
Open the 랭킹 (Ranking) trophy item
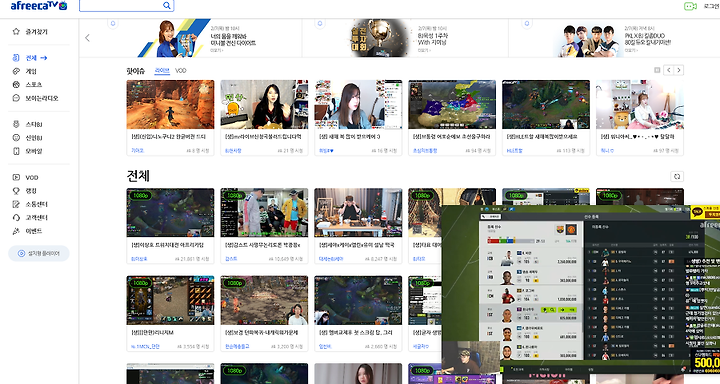pos(25,191)
